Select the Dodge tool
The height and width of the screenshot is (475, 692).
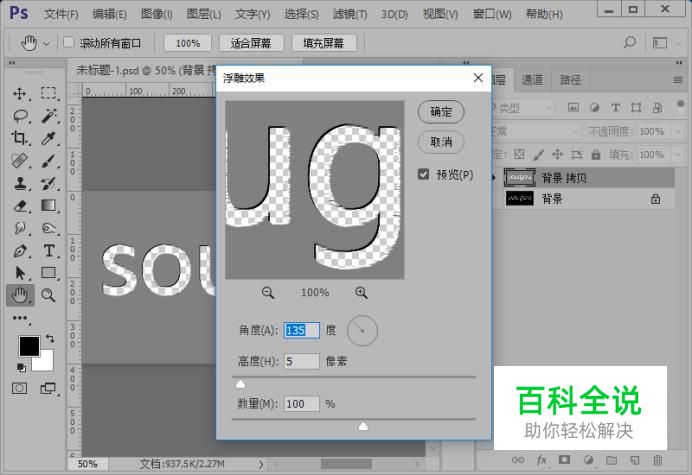[49, 228]
